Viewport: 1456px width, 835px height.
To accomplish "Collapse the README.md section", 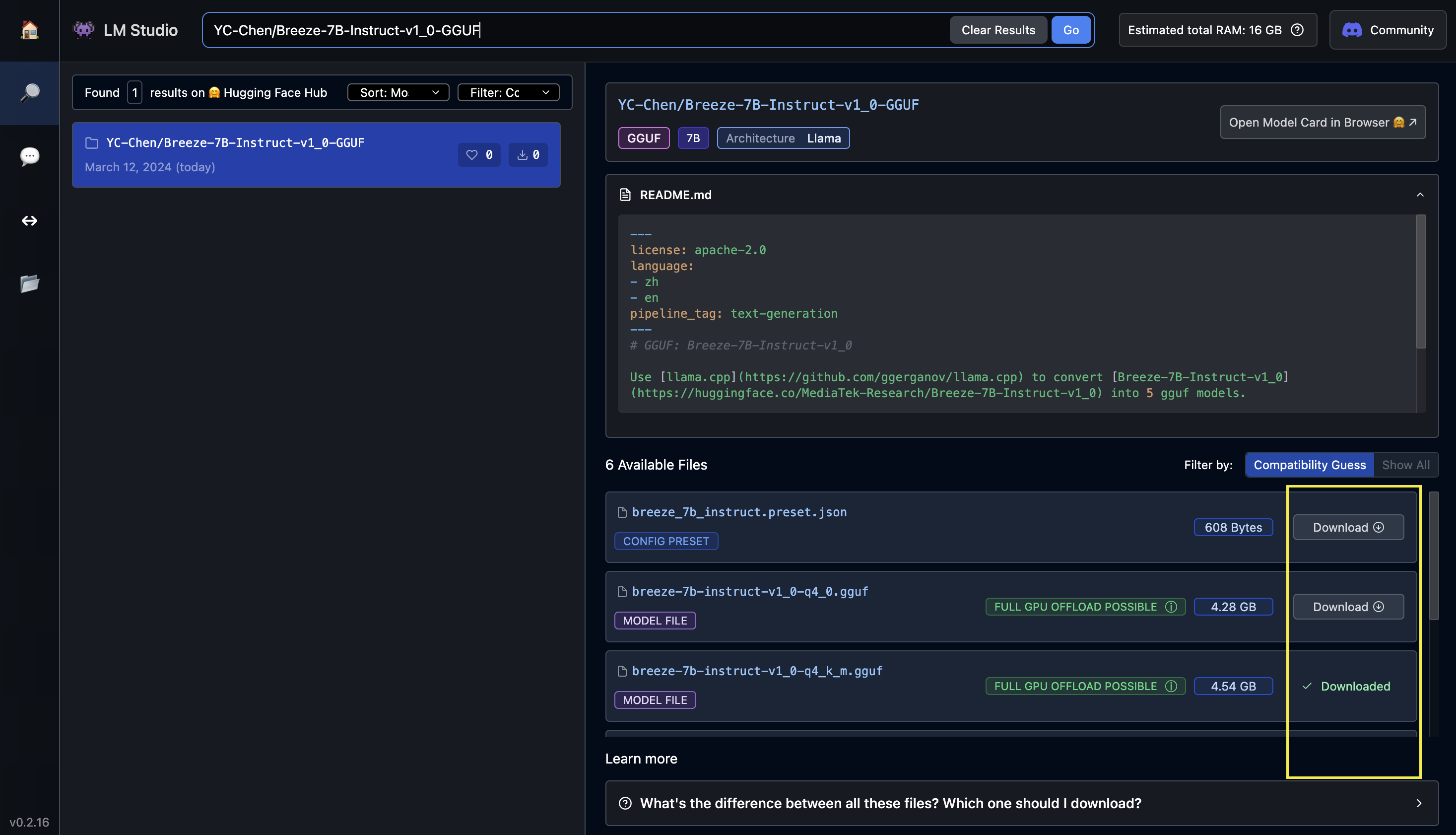I will 1420,195.
